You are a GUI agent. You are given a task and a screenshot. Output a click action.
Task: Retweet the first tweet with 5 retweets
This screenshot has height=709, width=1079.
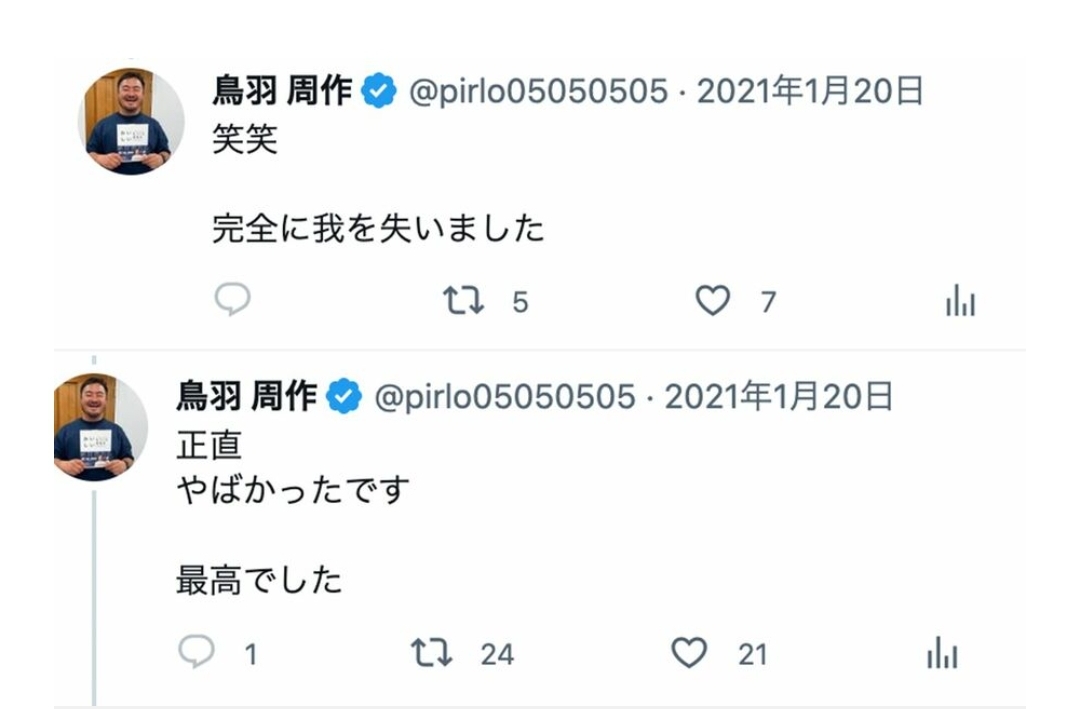click(x=463, y=301)
